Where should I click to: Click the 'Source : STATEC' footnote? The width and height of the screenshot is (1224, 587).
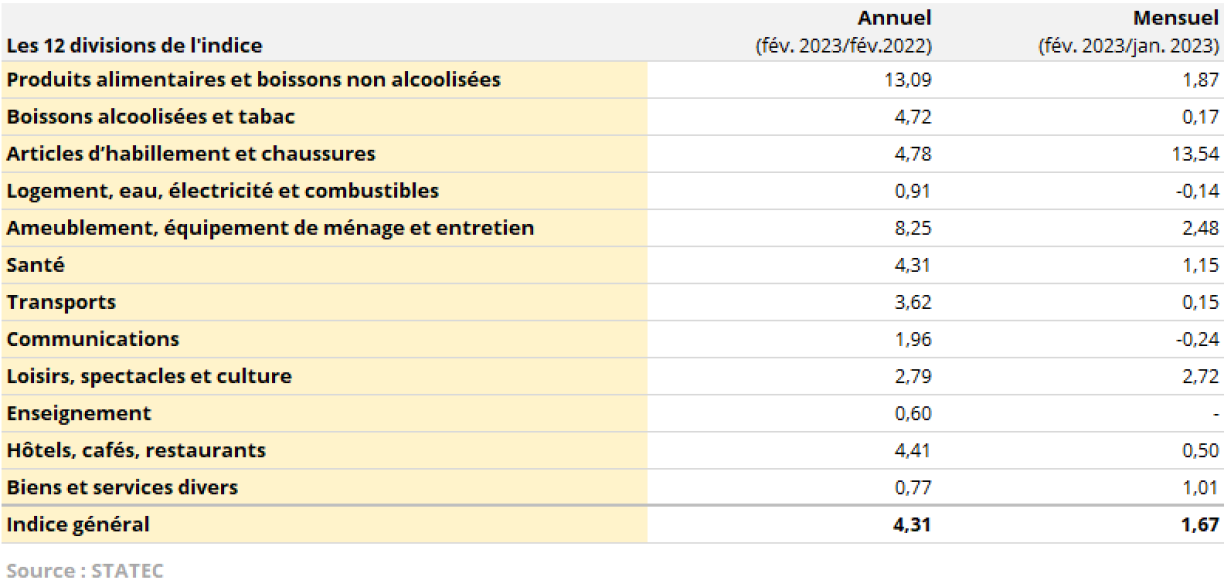pos(83,570)
